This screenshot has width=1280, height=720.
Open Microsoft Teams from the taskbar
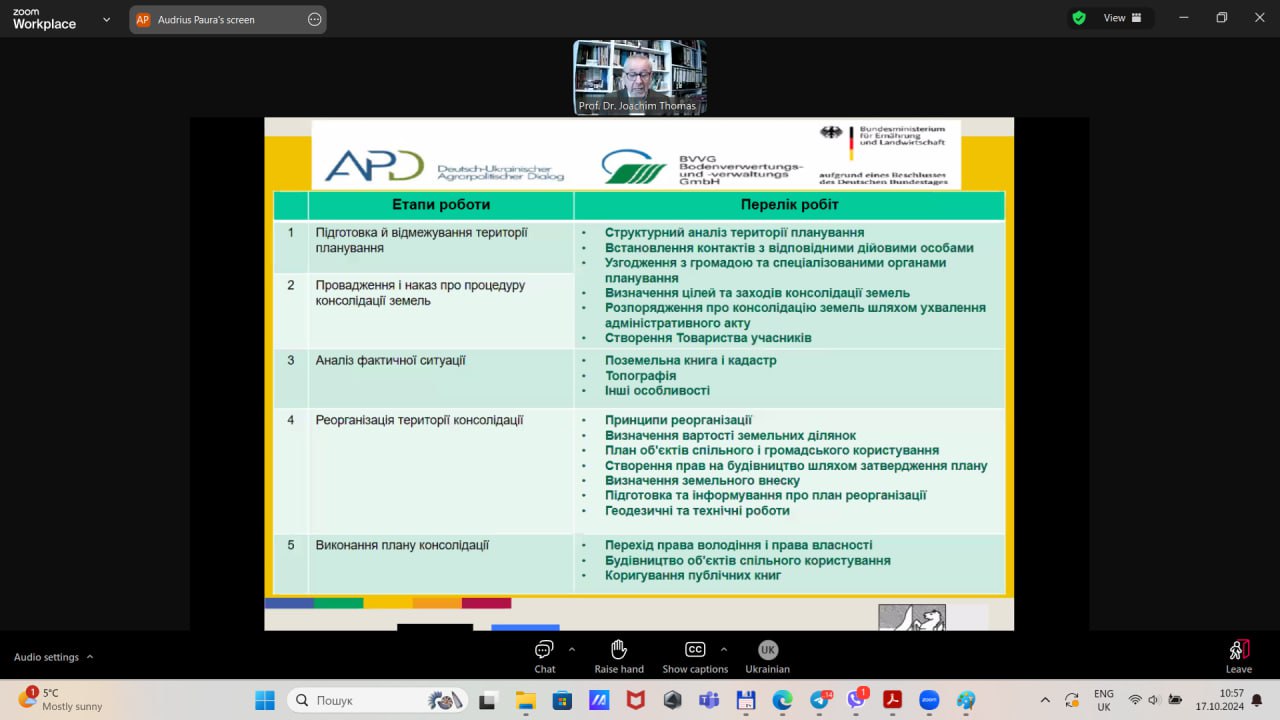pyautogui.click(x=709, y=700)
